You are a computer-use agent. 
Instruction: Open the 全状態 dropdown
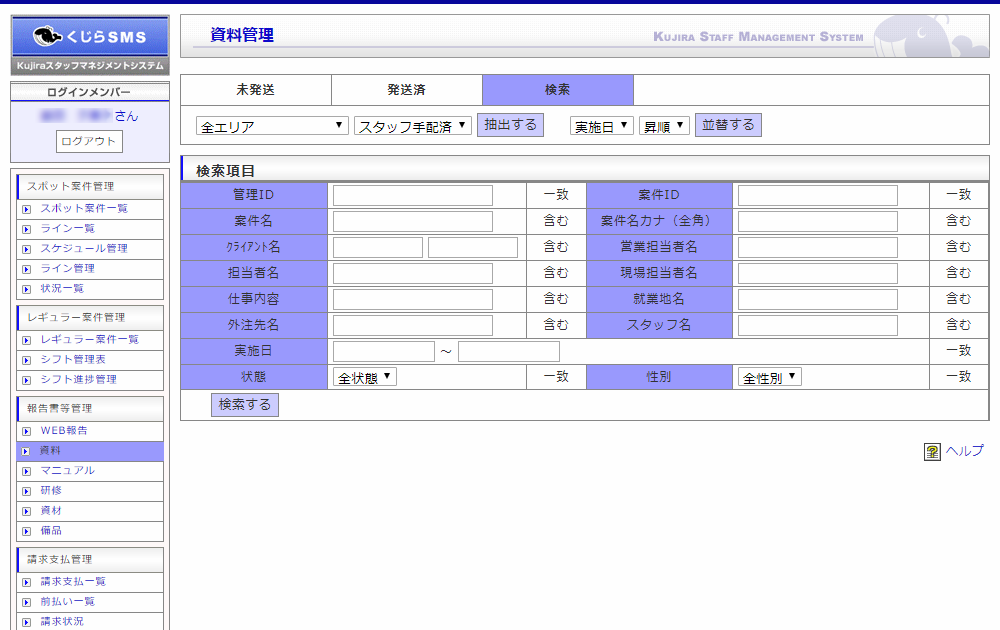click(x=365, y=377)
